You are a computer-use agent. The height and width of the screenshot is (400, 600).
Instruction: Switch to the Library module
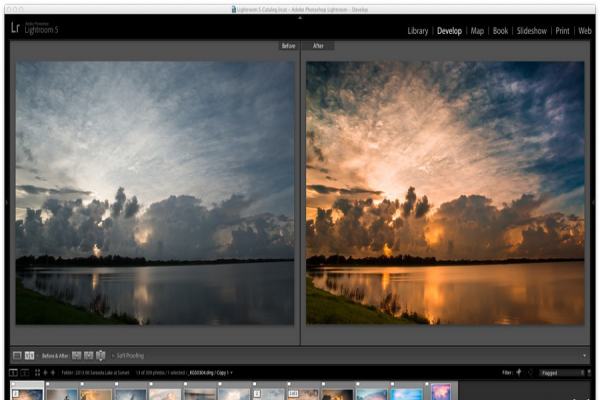click(x=417, y=31)
